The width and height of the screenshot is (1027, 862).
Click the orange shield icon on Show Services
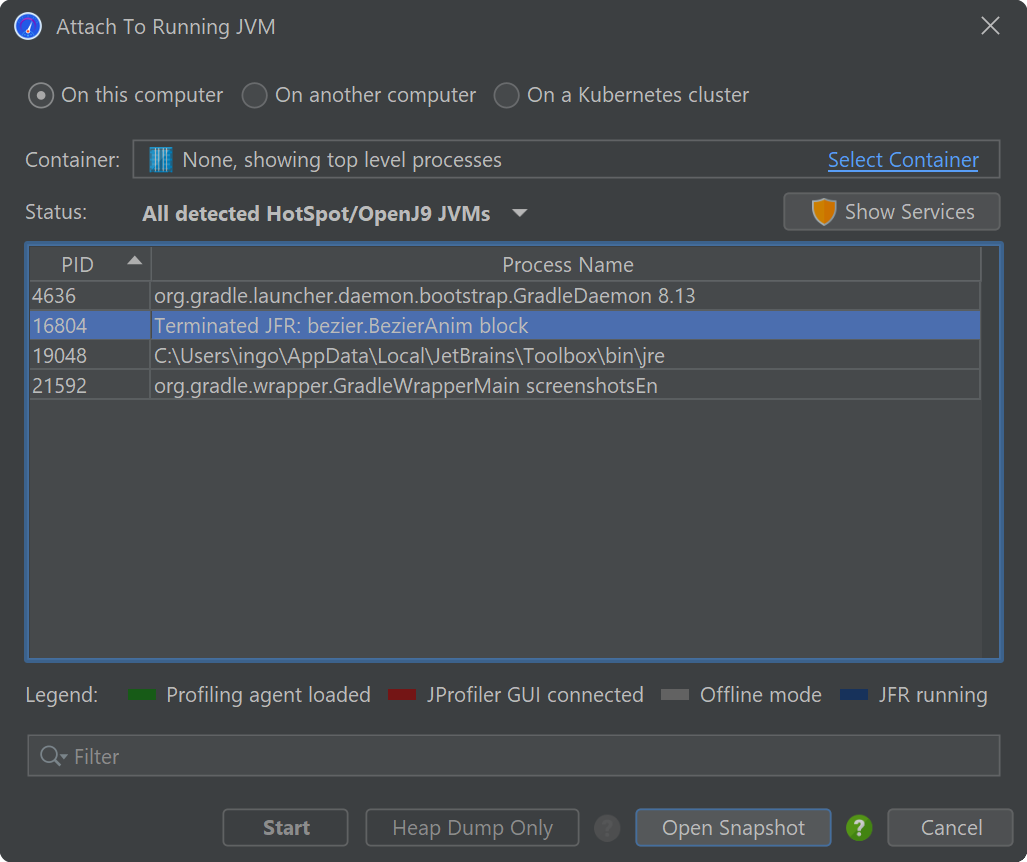point(823,212)
